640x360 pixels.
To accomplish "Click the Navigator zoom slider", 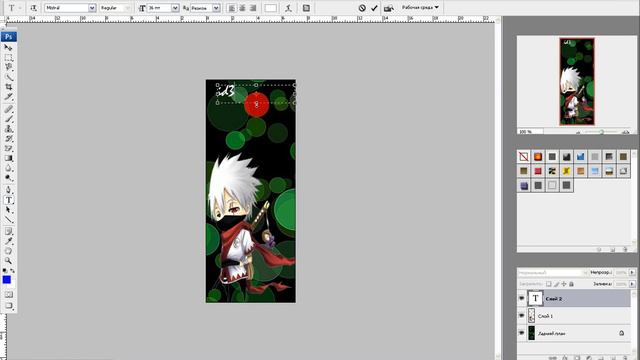I will 602,132.
